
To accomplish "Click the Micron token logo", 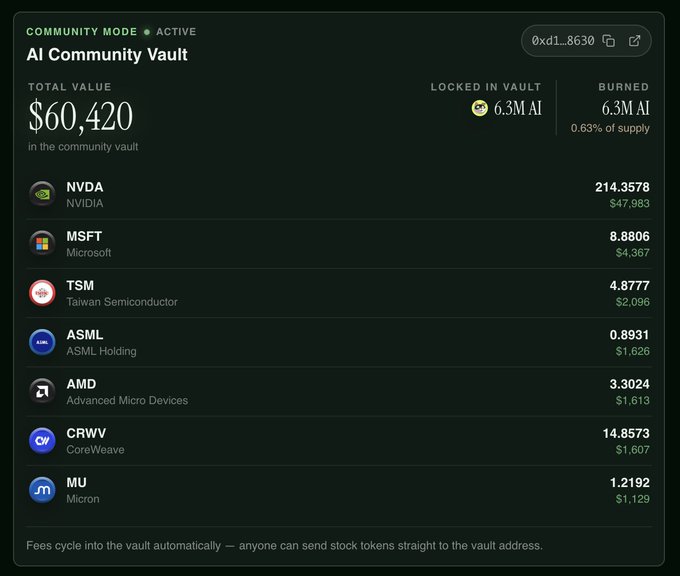I will [42, 490].
